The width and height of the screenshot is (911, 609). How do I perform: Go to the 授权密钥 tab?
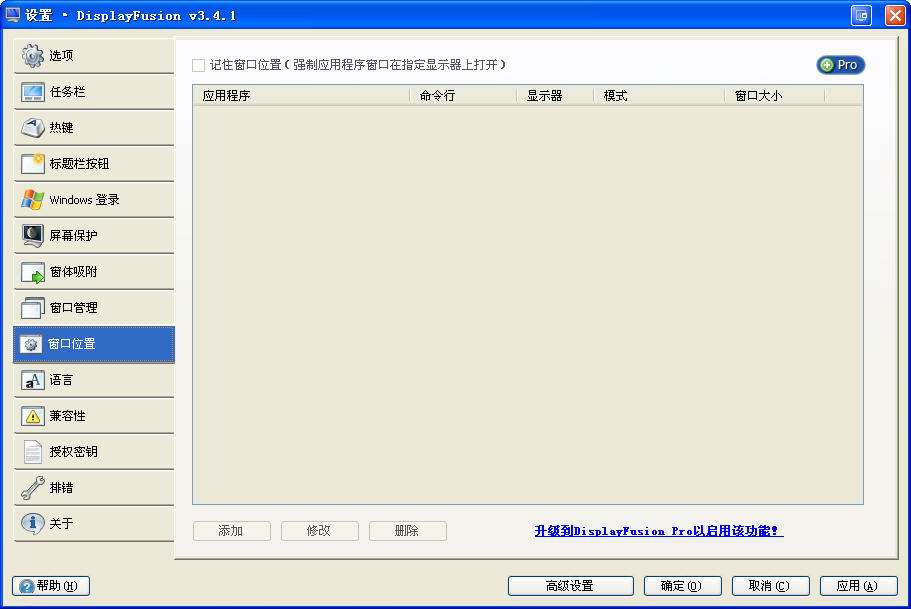pyautogui.click(x=94, y=452)
